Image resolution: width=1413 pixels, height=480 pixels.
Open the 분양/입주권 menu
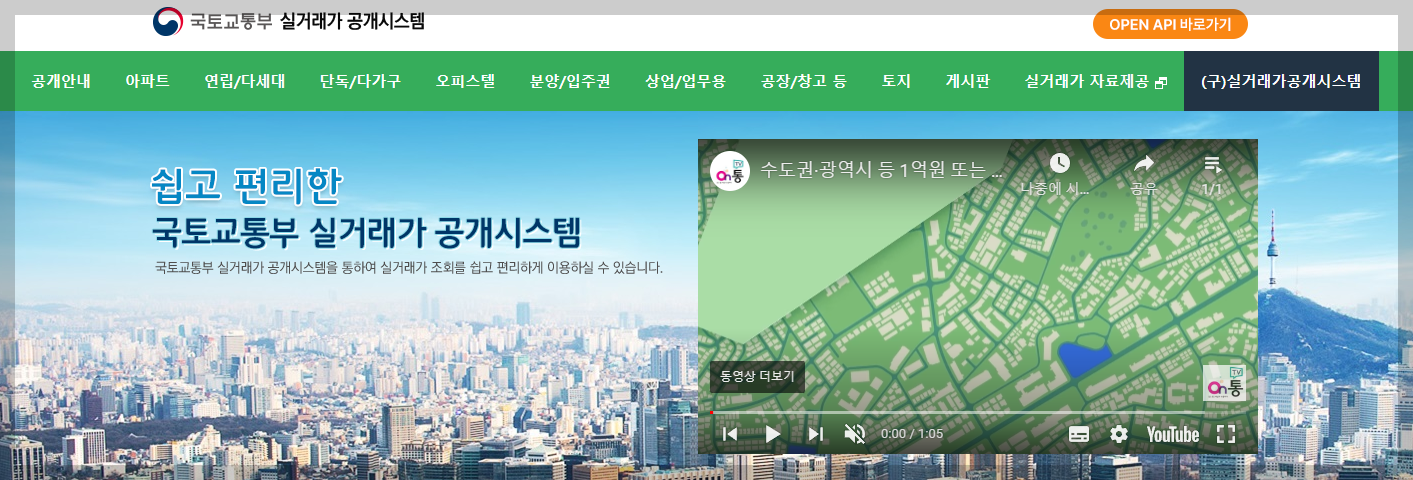coord(570,81)
